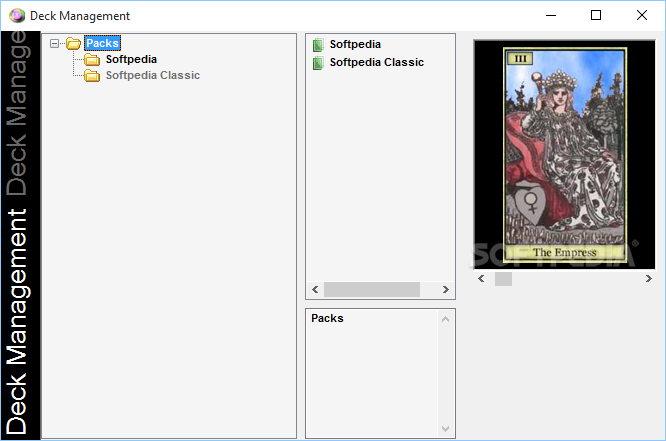Select Softpedia Classic in the tree
Image resolution: width=666 pixels, height=441 pixels.
click(152, 75)
